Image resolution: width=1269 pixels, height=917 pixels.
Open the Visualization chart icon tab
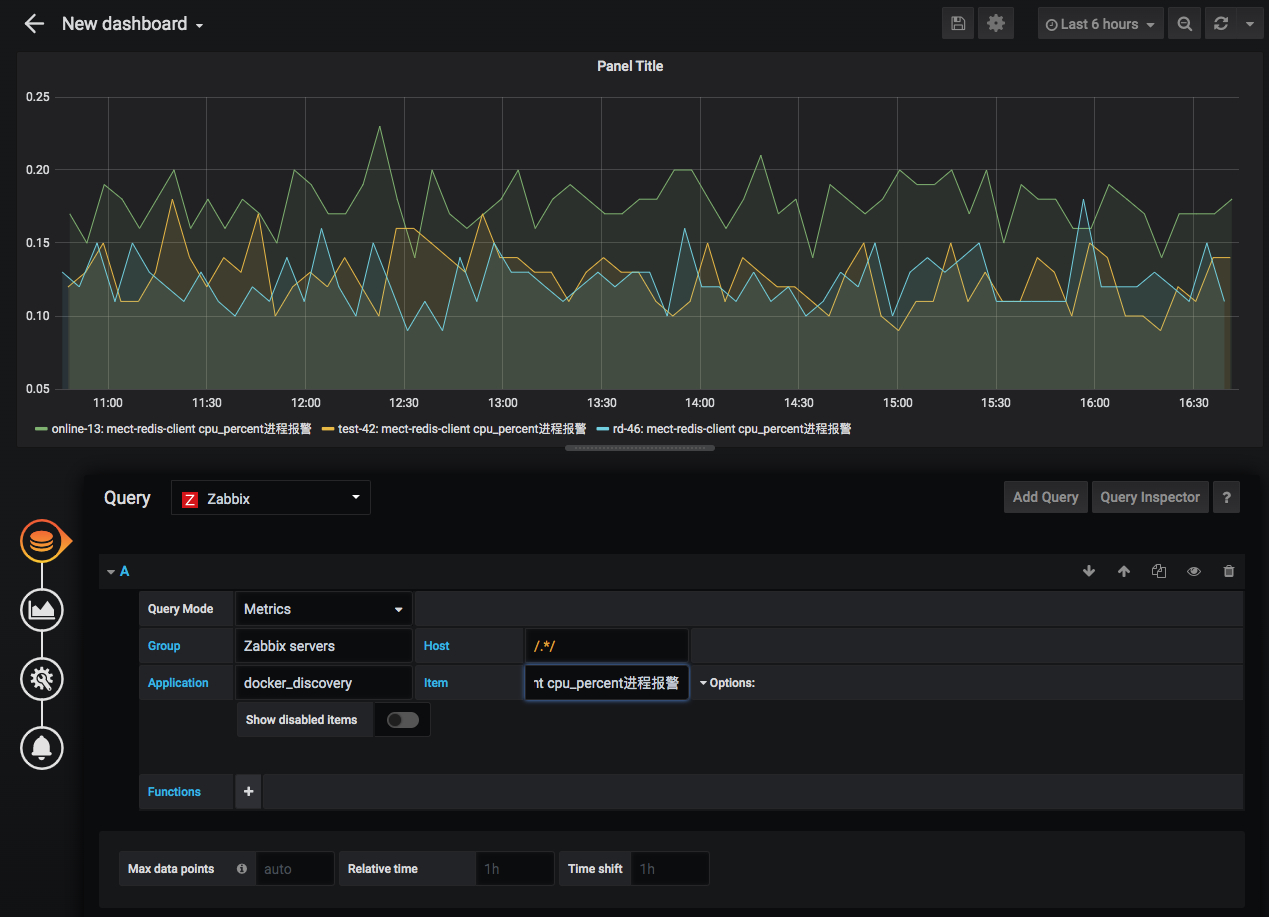[x=42, y=610]
